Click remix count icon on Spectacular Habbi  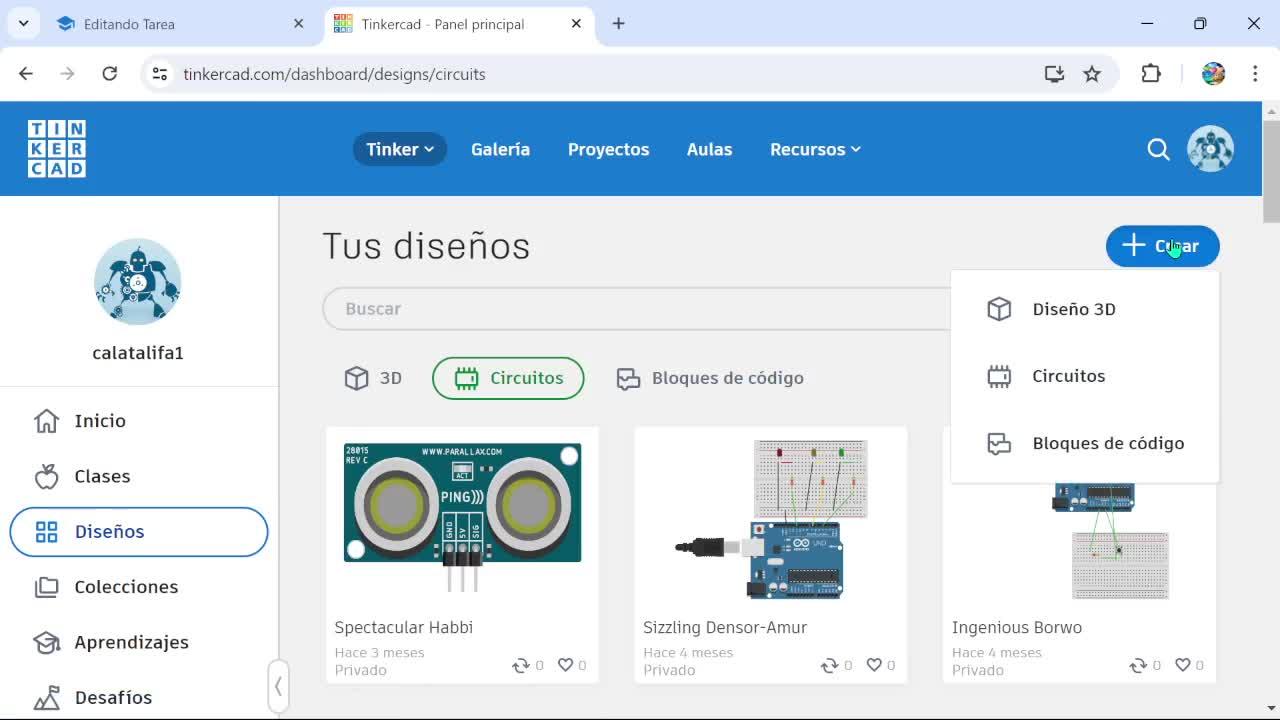point(520,665)
